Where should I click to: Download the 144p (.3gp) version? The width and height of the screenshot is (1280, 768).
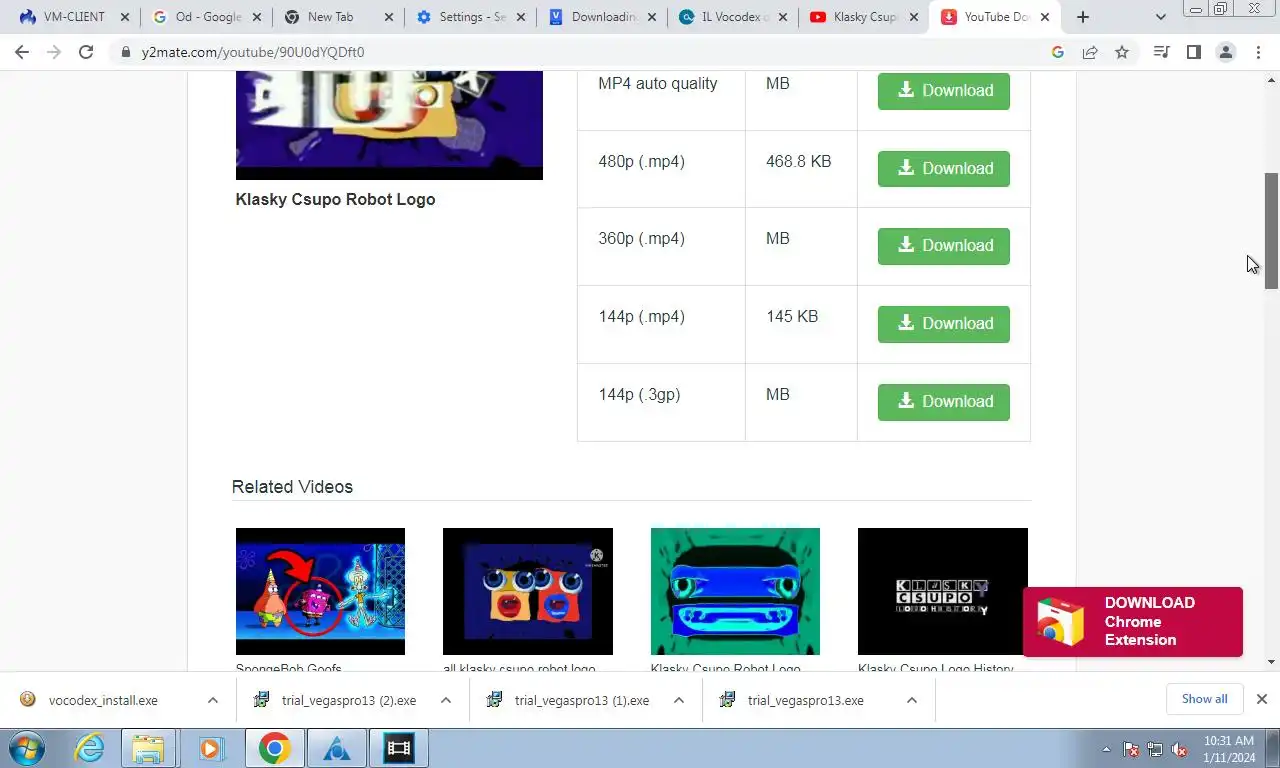point(944,402)
